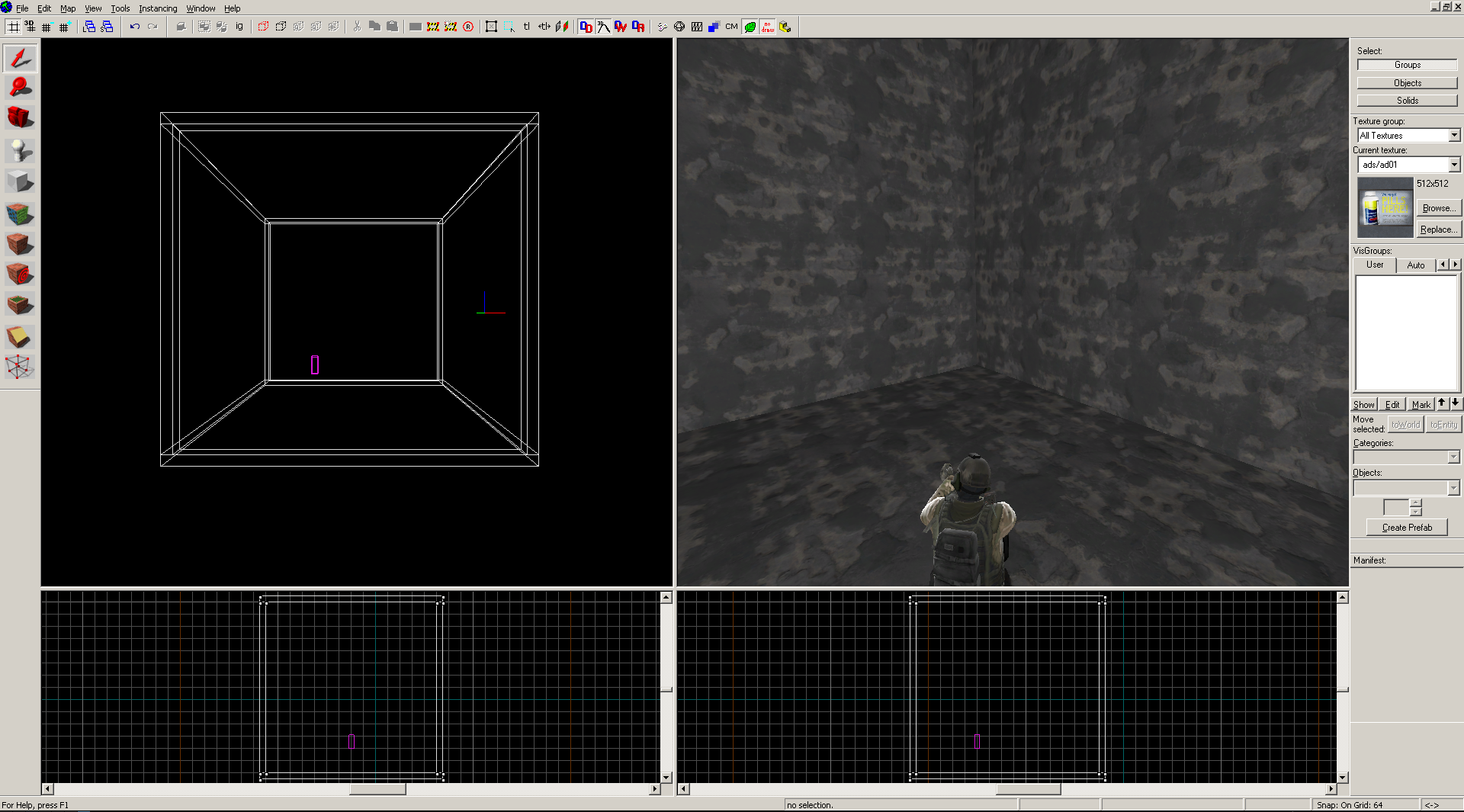Switch to the User VisGroups tab
Screen dimensions: 1464x812
(1375, 265)
